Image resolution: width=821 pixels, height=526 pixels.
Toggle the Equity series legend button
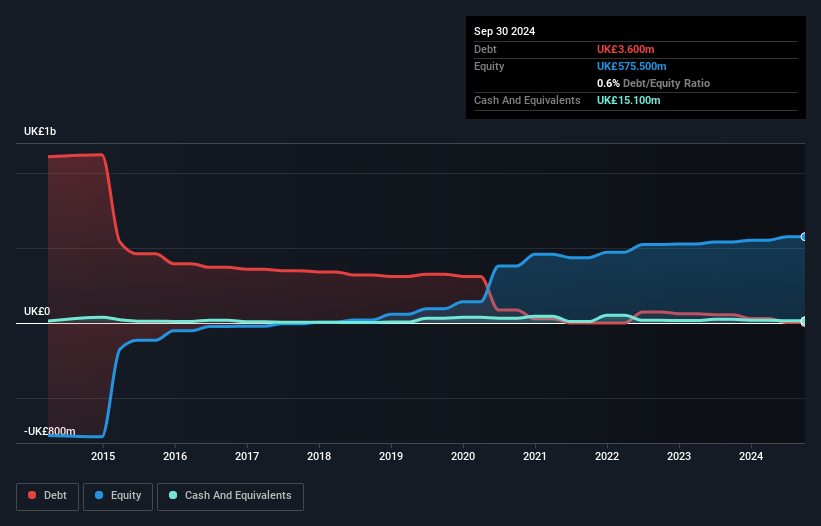point(118,496)
